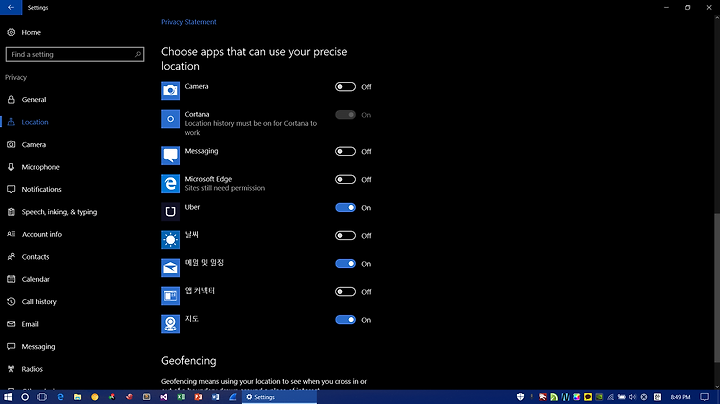Image resolution: width=720 pixels, height=404 pixels.
Task: Click the search magnifier in Find a setting
Action: point(137,54)
